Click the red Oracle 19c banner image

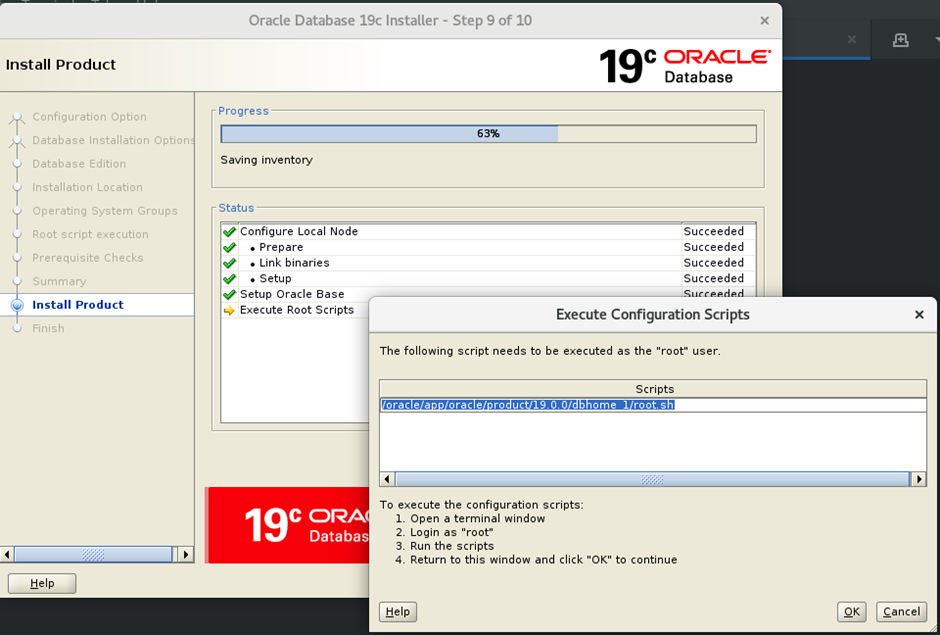click(x=288, y=525)
